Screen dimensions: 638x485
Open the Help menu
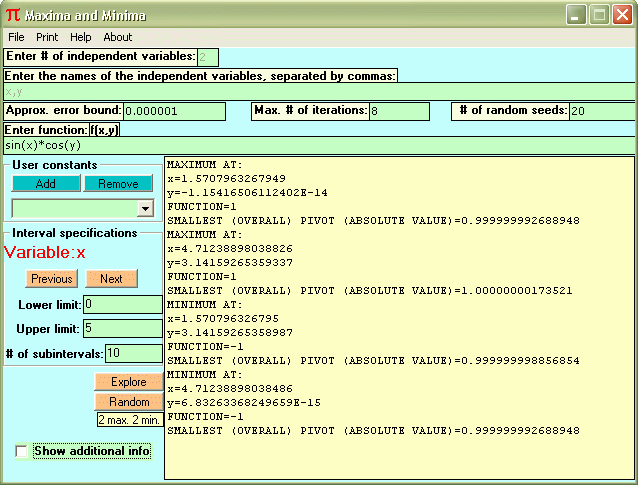[81, 37]
